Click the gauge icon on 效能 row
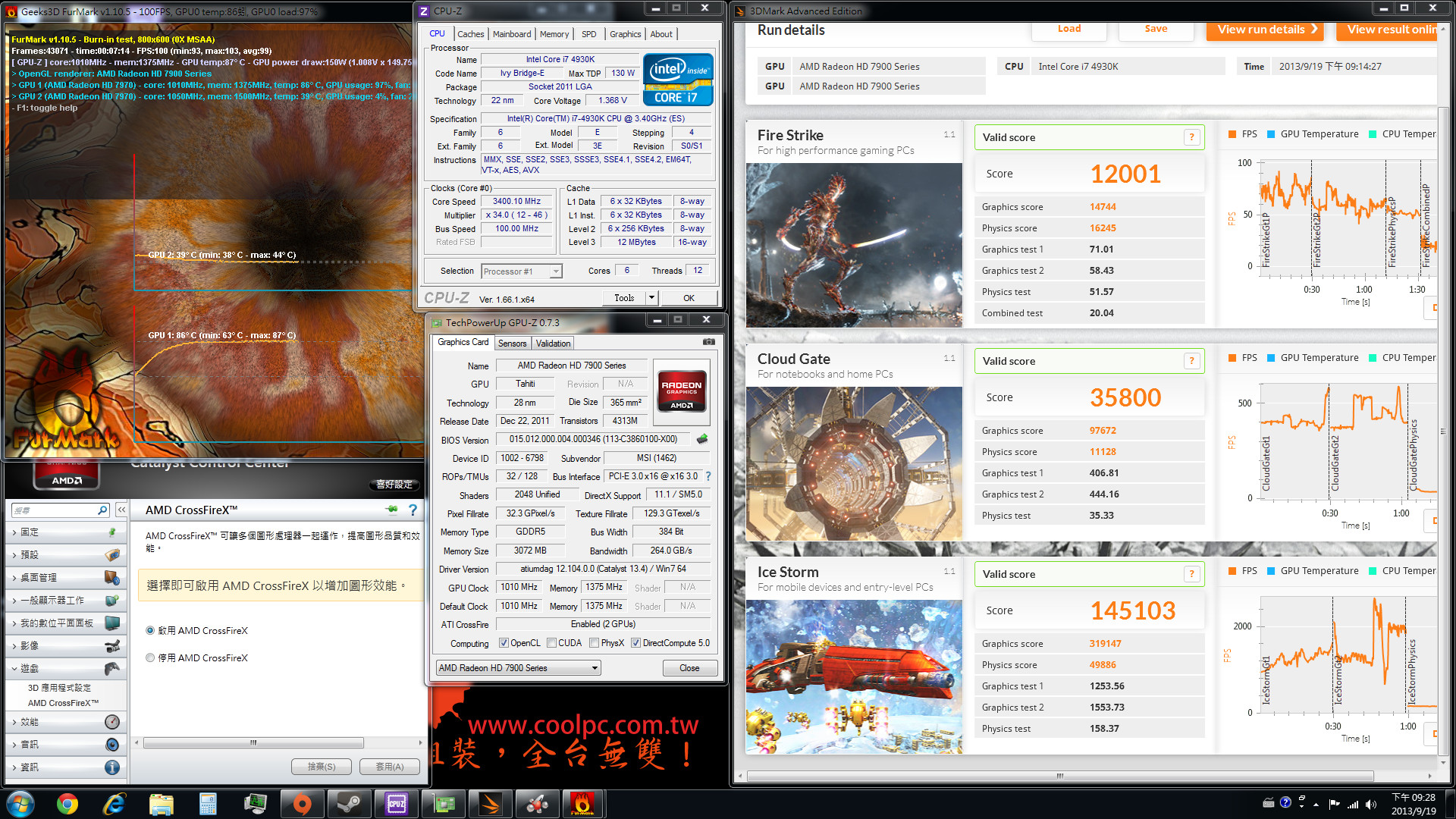The width and height of the screenshot is (1456, 819). coord(112,721)
